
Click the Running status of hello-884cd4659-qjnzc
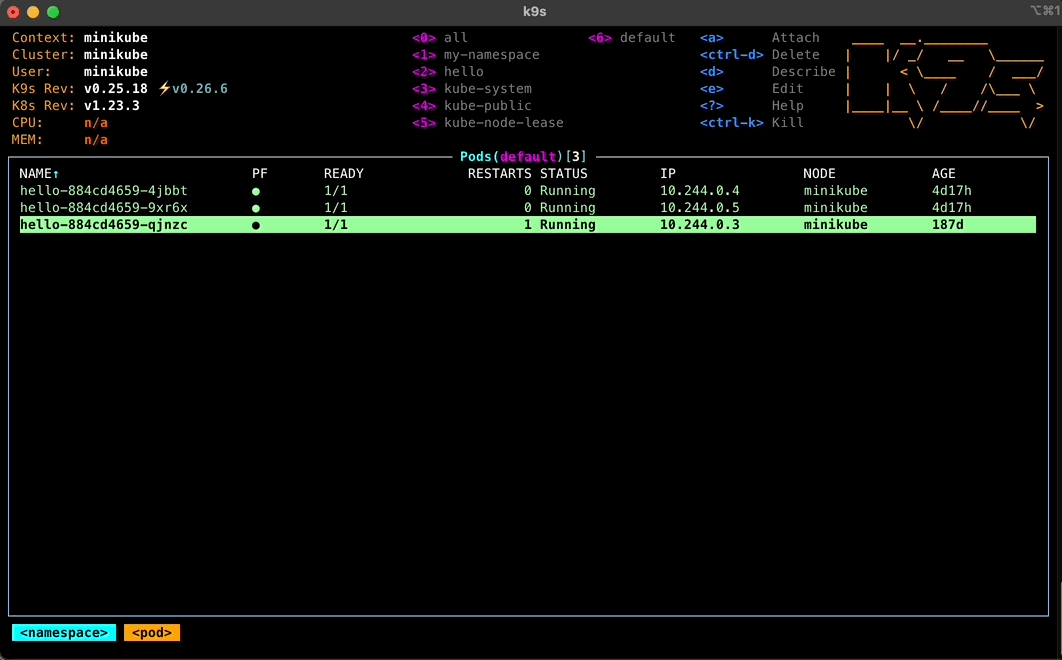[568, 224]
